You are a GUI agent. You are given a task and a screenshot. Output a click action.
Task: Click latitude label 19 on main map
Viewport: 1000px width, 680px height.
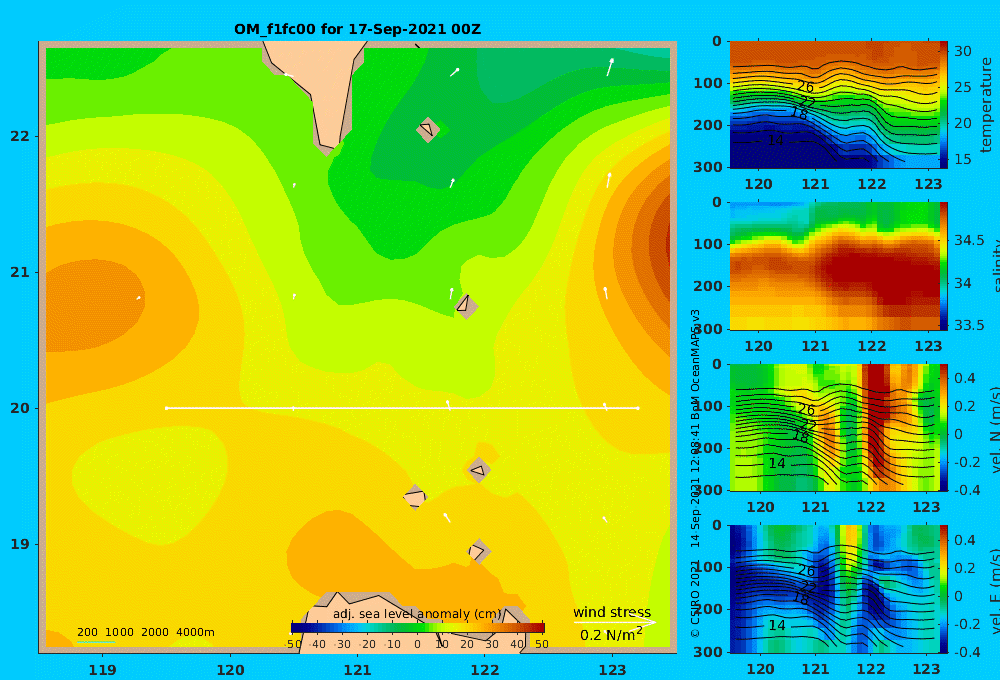click(20, 544)
